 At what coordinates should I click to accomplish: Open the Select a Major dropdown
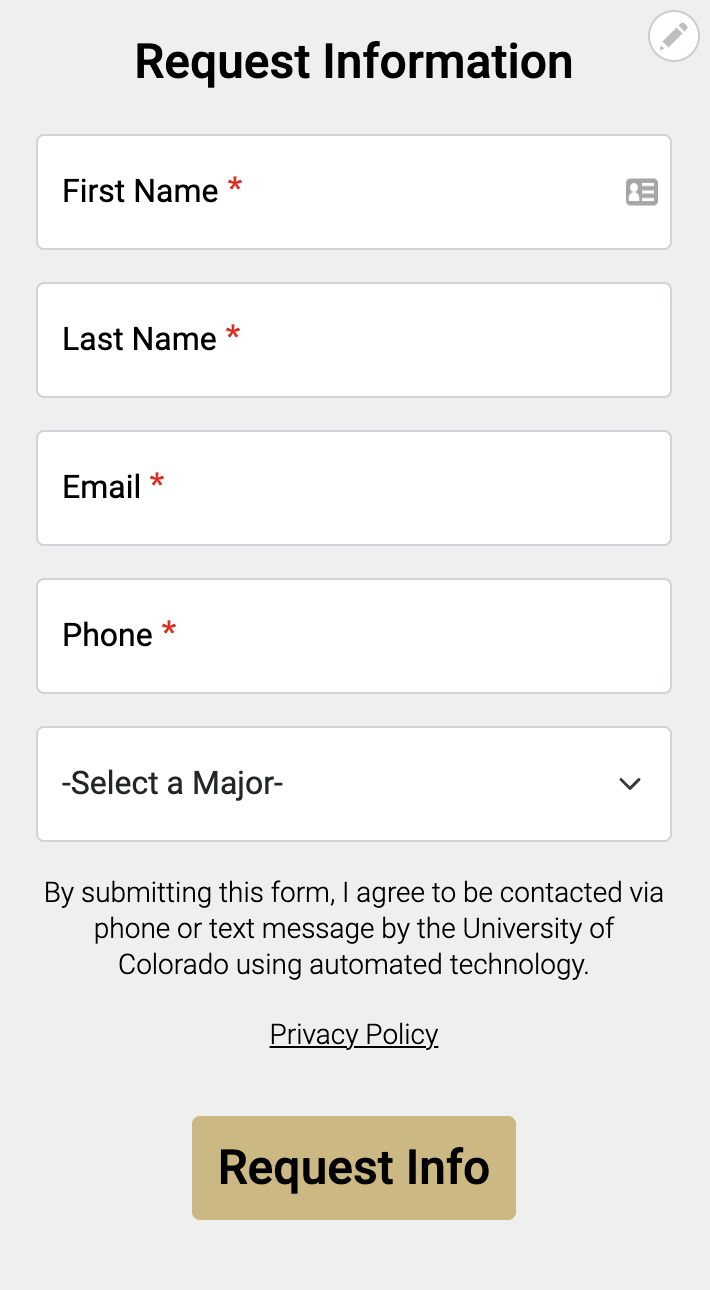[354, 784]
